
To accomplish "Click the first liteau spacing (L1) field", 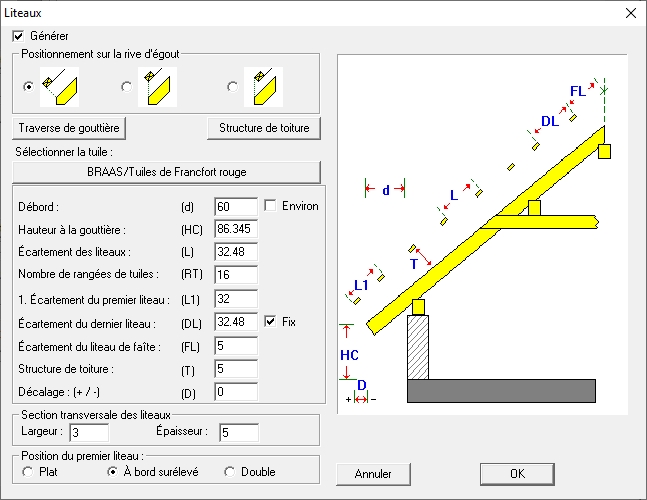I will (236, 299).
